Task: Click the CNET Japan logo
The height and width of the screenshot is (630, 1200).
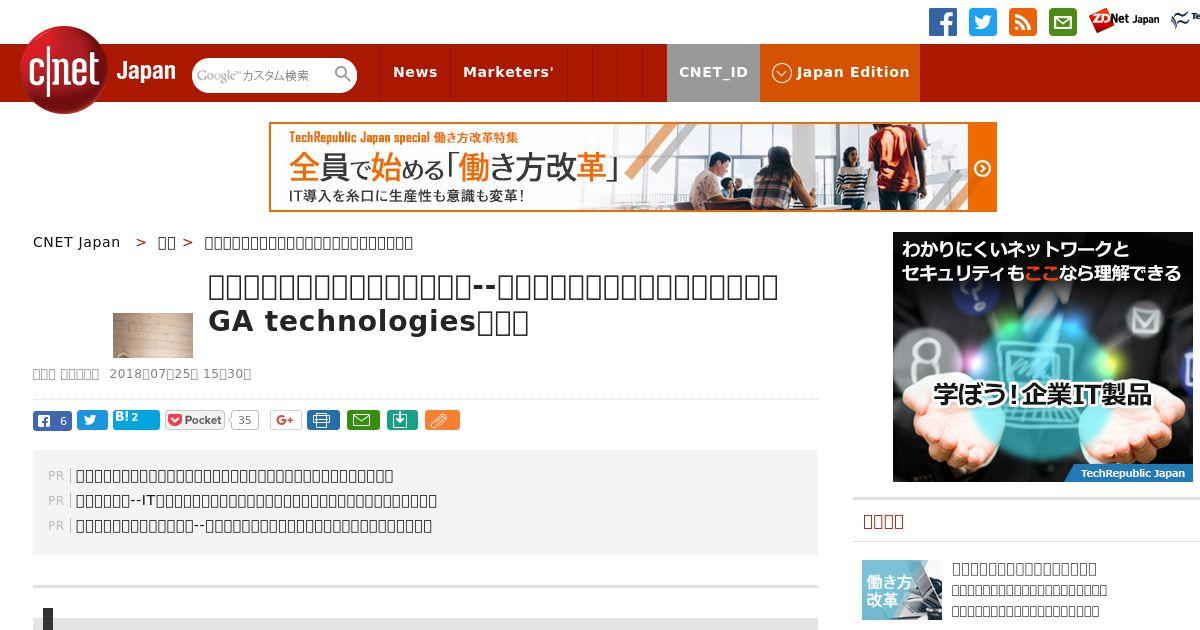Action: click(98, 71)
